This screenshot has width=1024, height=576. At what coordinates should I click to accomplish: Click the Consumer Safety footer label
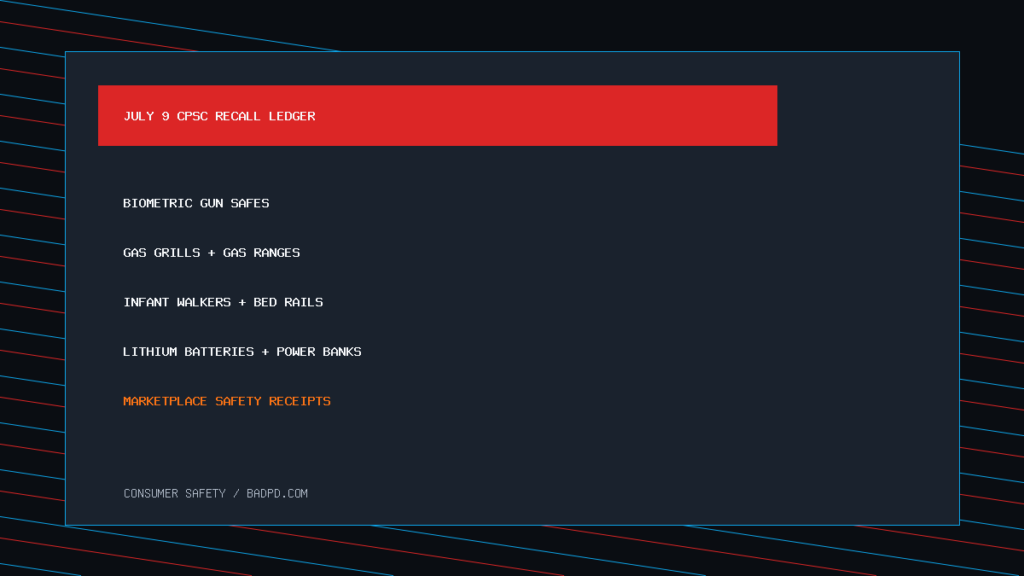[x=174, y=494]
